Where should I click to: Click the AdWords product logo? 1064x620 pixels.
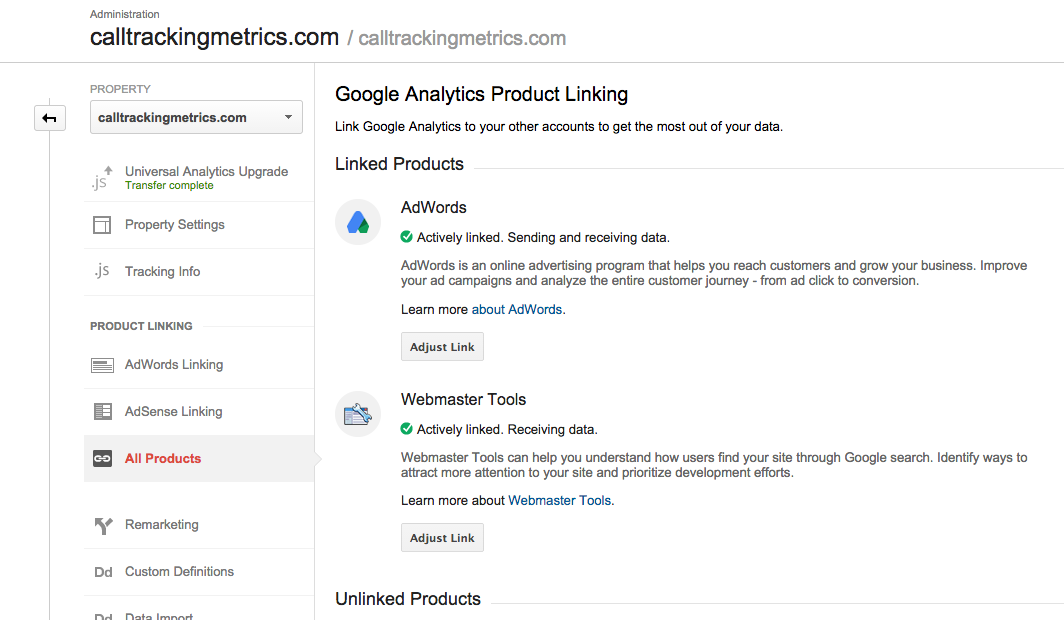pyautogui.click(x=358, y=222)
